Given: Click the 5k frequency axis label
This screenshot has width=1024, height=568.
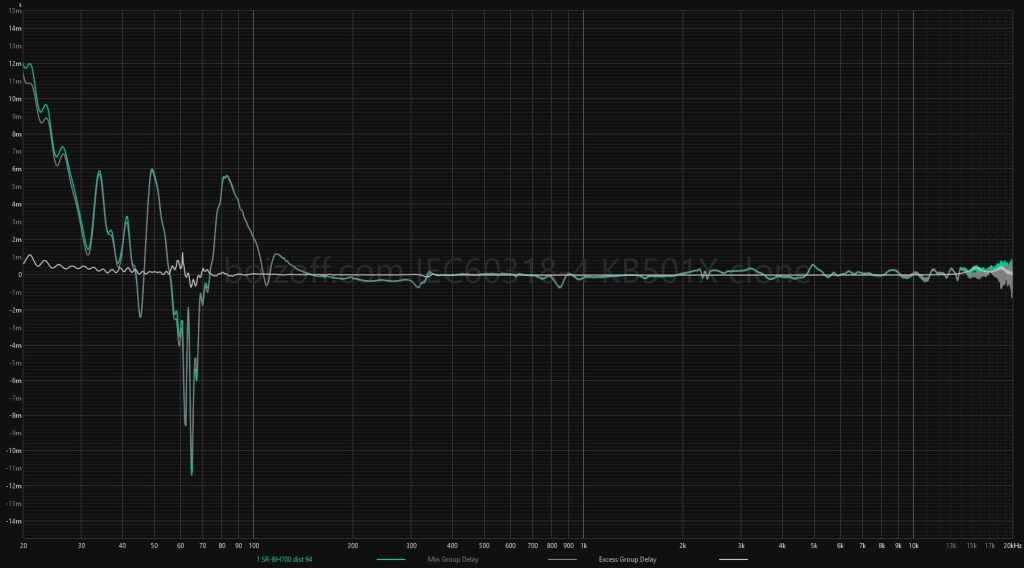Looking at the screenshot, I should [813, 546].
